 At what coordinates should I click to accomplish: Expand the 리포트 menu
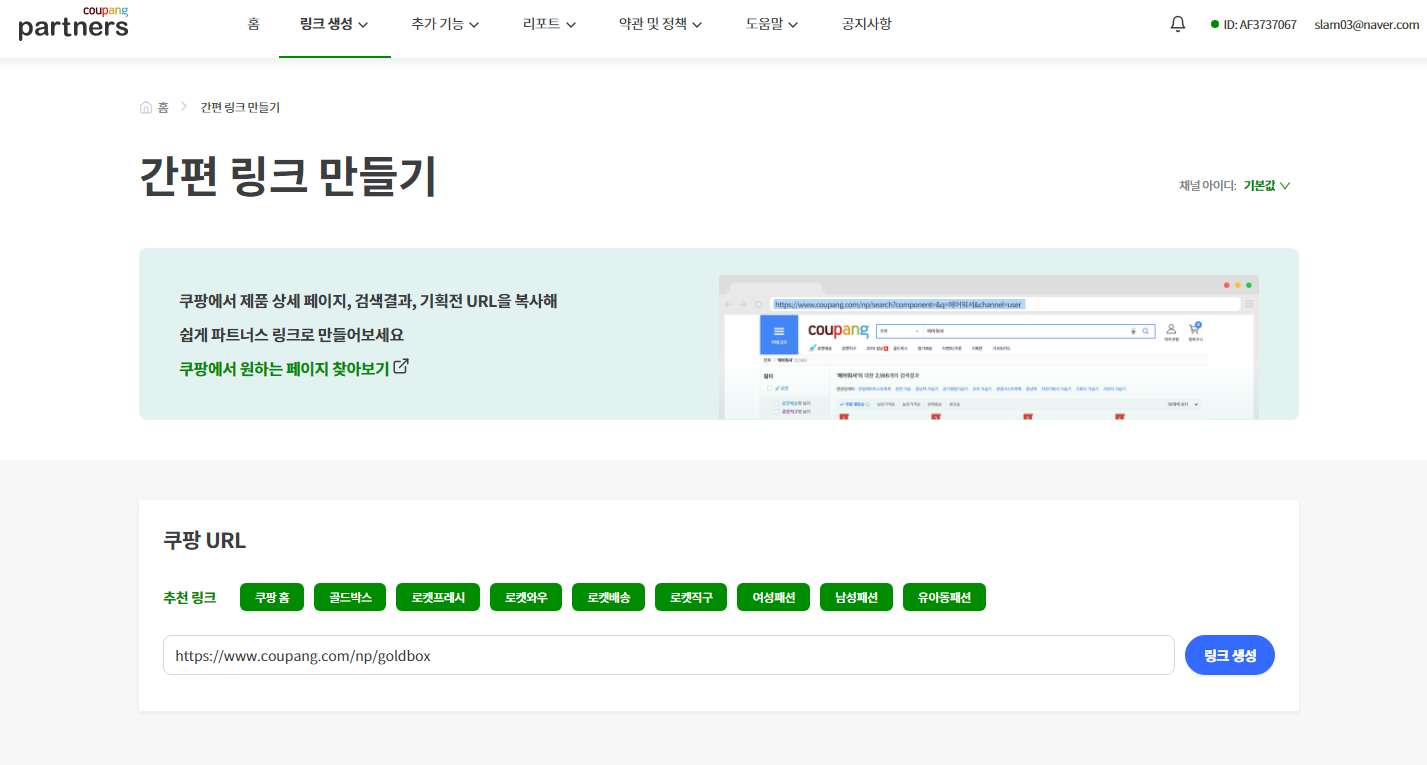(549, 24)
